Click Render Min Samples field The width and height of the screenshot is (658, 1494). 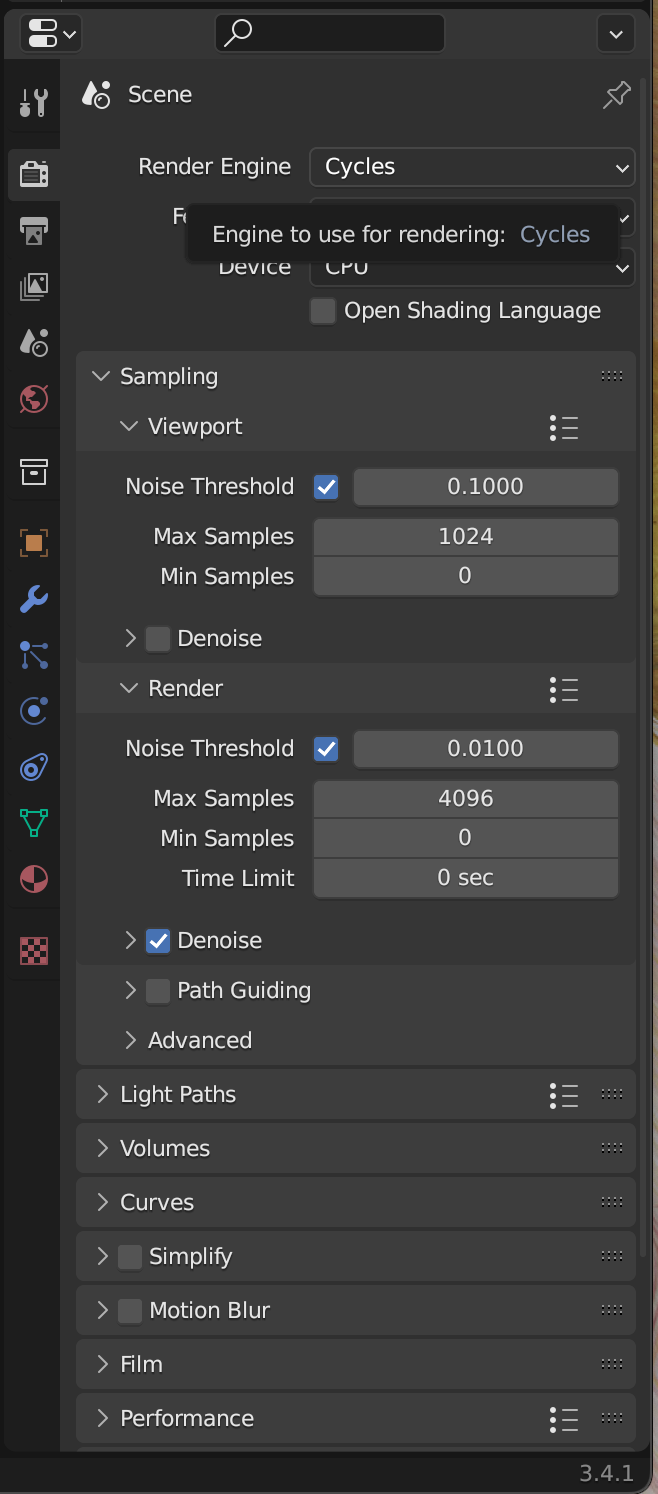coord(466,838)
